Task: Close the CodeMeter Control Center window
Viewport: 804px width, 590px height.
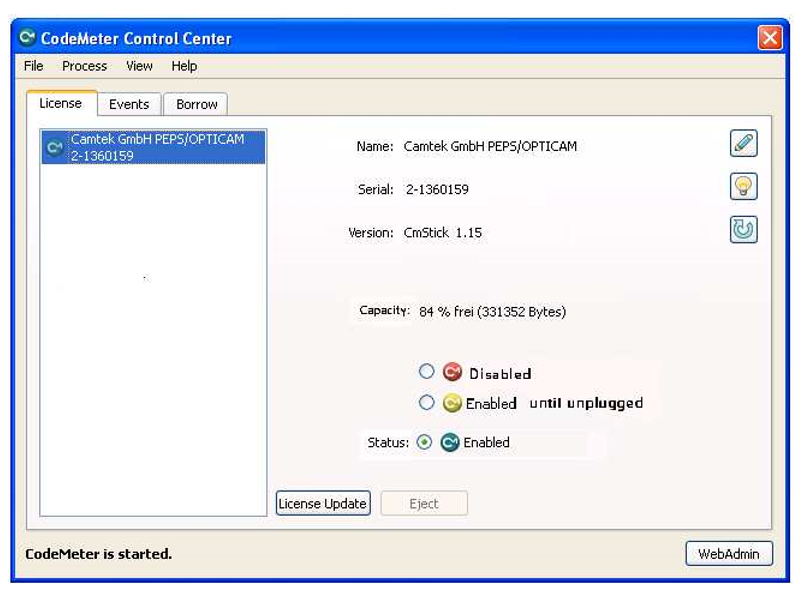Action: pyautogui.click(x=770, y=38)
